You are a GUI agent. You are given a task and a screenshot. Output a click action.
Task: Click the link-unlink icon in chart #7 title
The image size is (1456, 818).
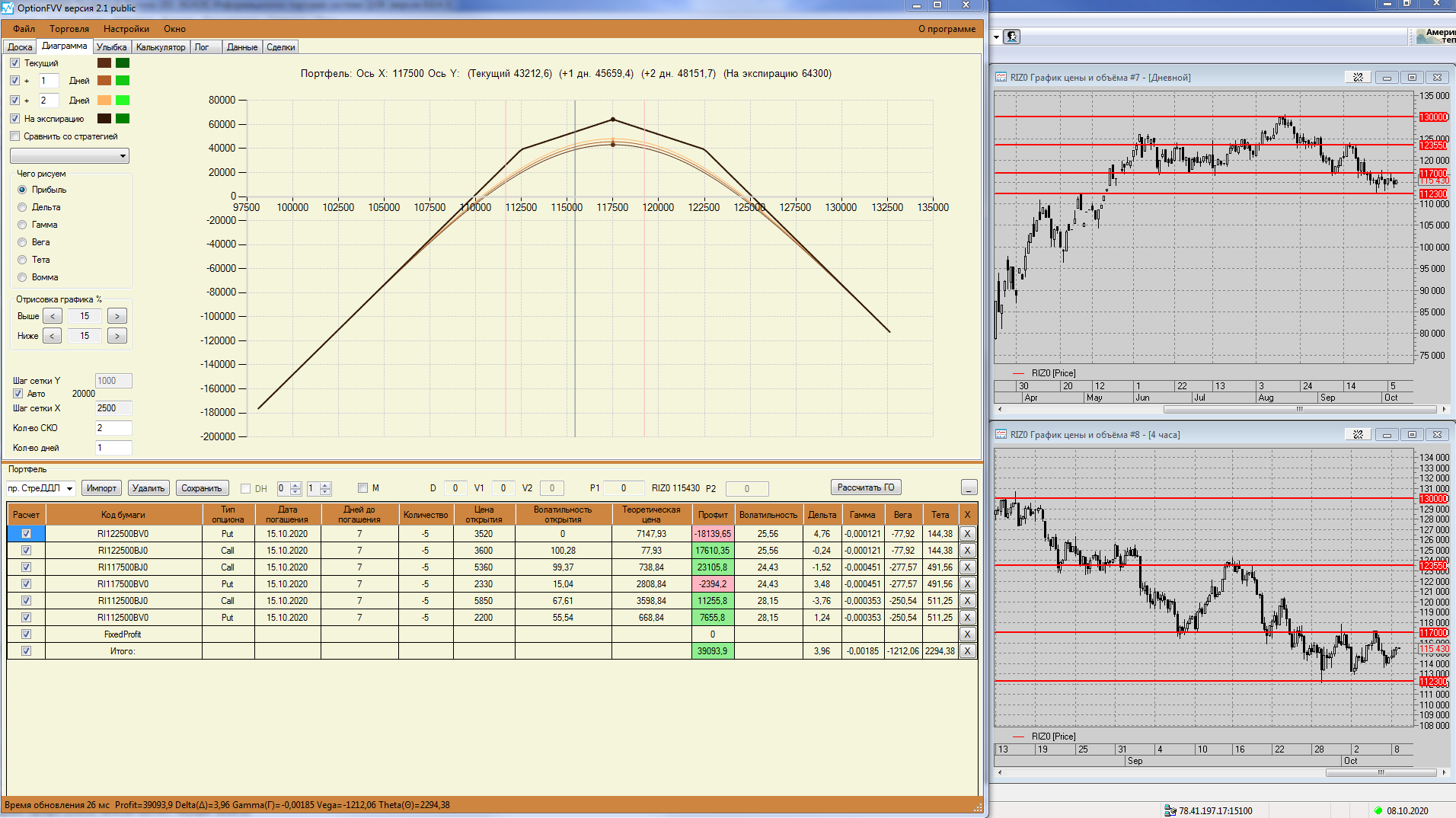pos(1358,77)
